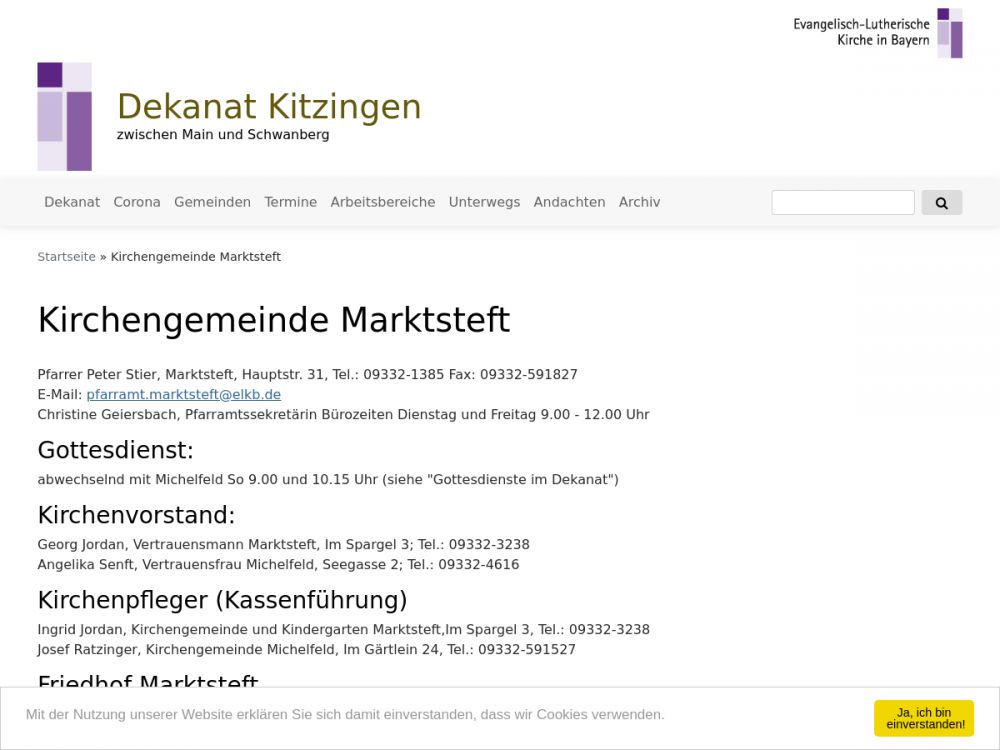This screenshot has height=750, width=1000.
Task: Click the Kirchengemeinde Marktsteft page heading
Action: 273,320
